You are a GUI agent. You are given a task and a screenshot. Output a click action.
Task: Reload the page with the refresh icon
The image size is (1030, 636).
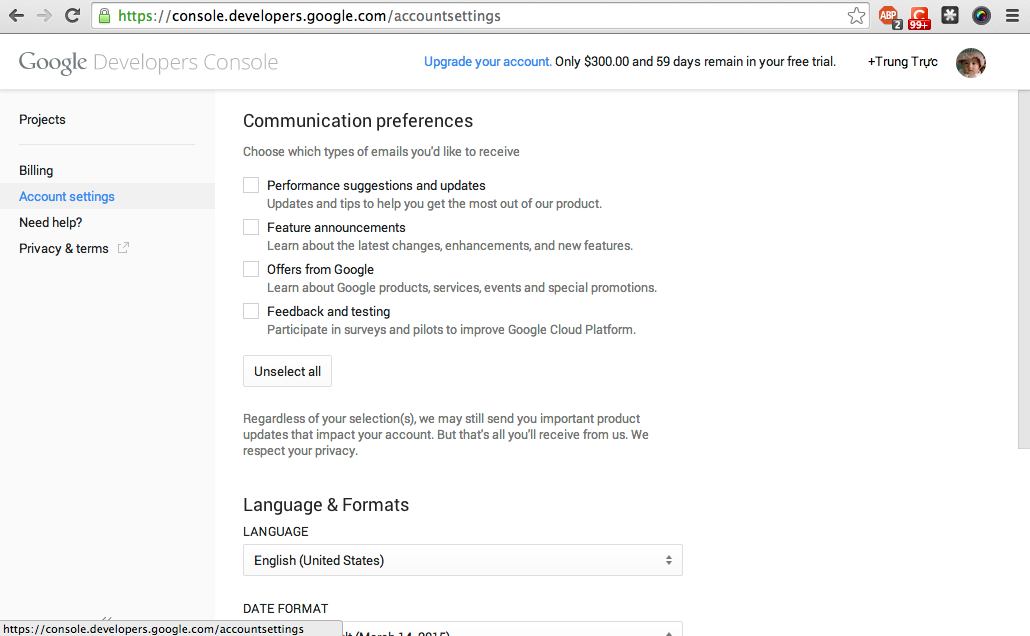pos(72,16)
